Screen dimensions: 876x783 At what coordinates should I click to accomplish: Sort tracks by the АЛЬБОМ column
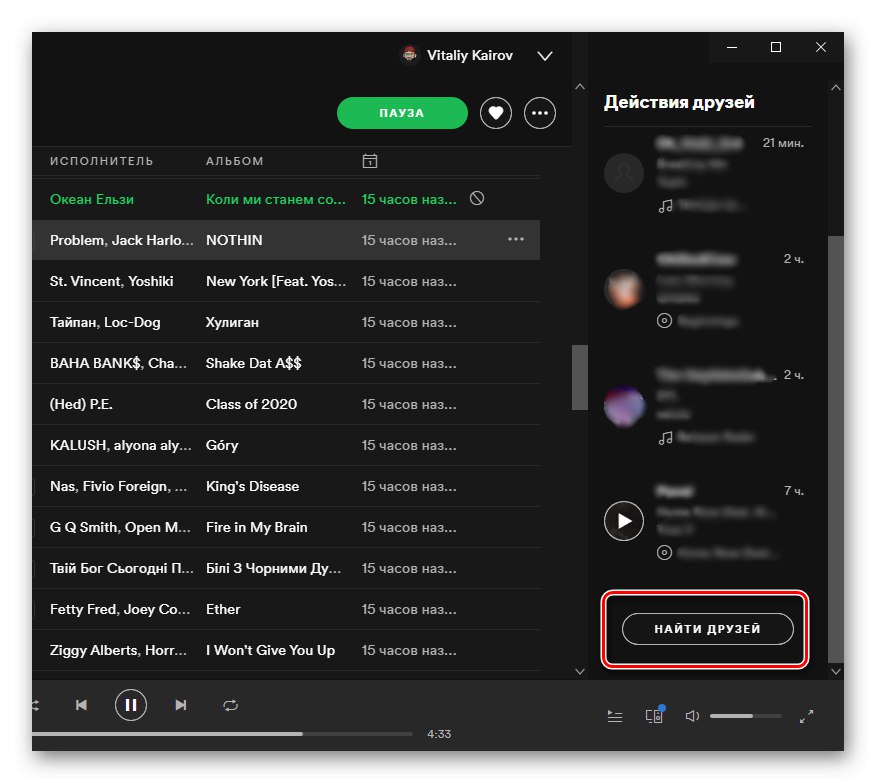click(235, 161)
